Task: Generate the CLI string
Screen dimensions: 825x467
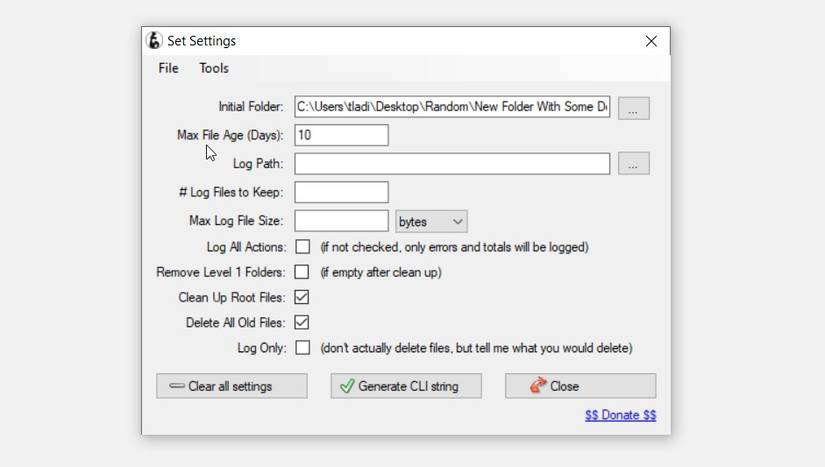Action: click(406, 386)
